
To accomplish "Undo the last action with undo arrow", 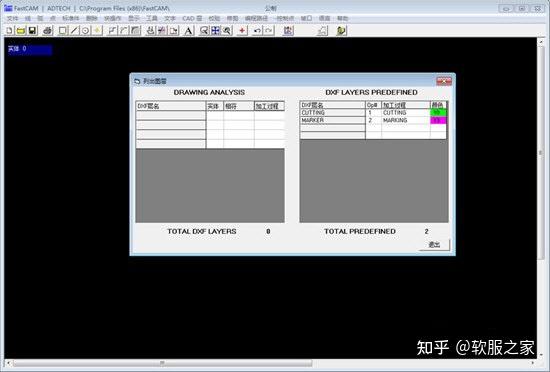I will click(257, 31).
